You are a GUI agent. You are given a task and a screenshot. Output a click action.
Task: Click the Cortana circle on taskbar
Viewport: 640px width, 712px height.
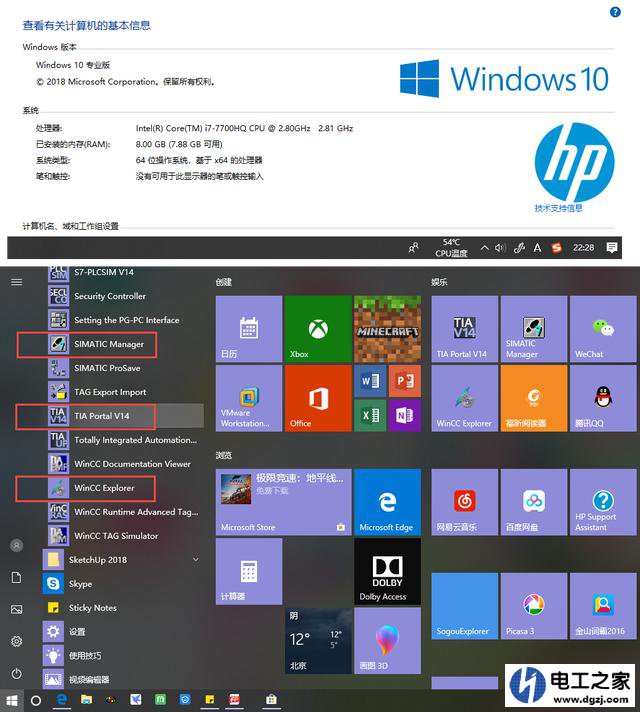point(36,701)
